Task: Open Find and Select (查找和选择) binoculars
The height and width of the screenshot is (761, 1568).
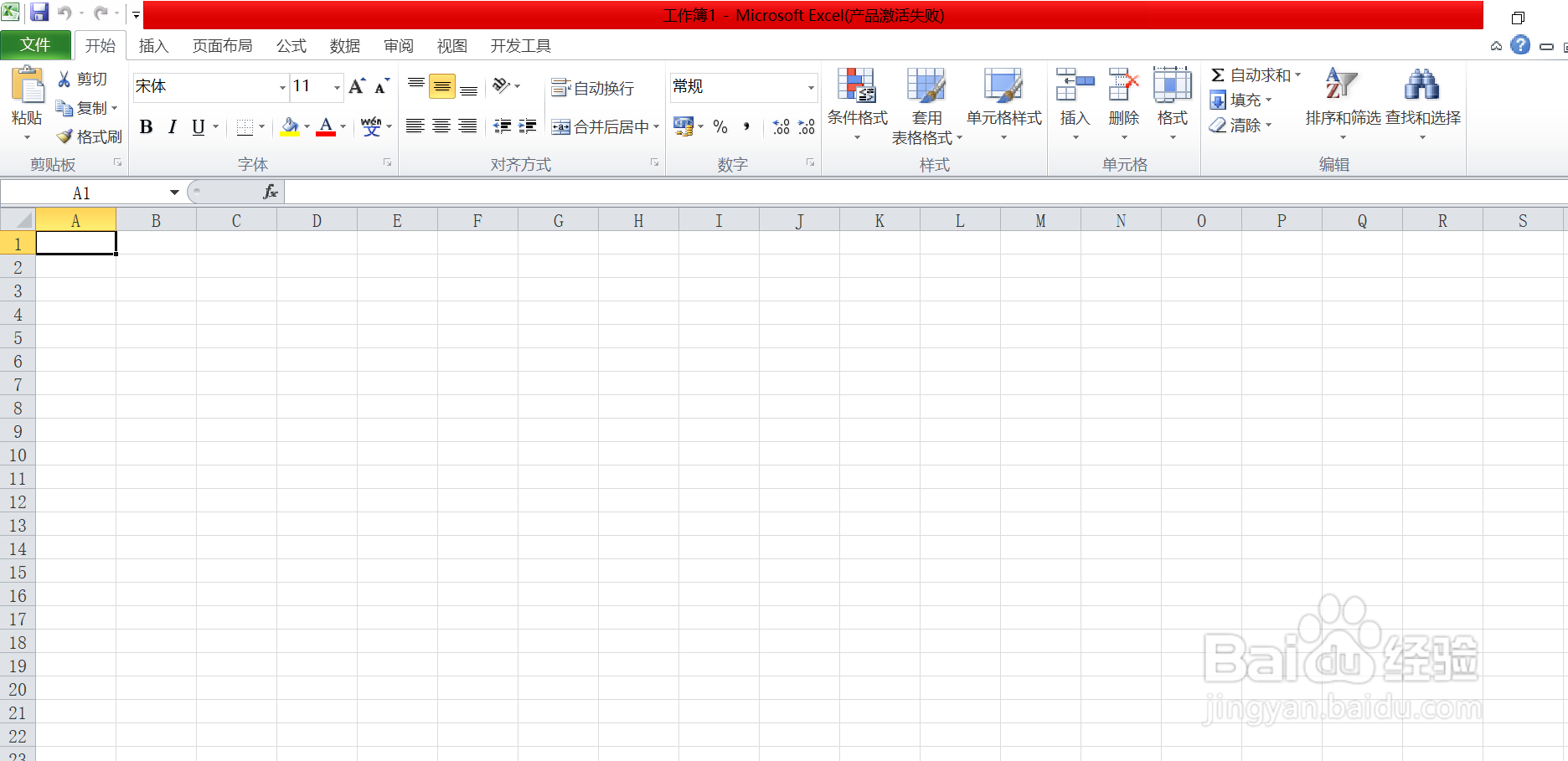Action: click(1422, 103)
